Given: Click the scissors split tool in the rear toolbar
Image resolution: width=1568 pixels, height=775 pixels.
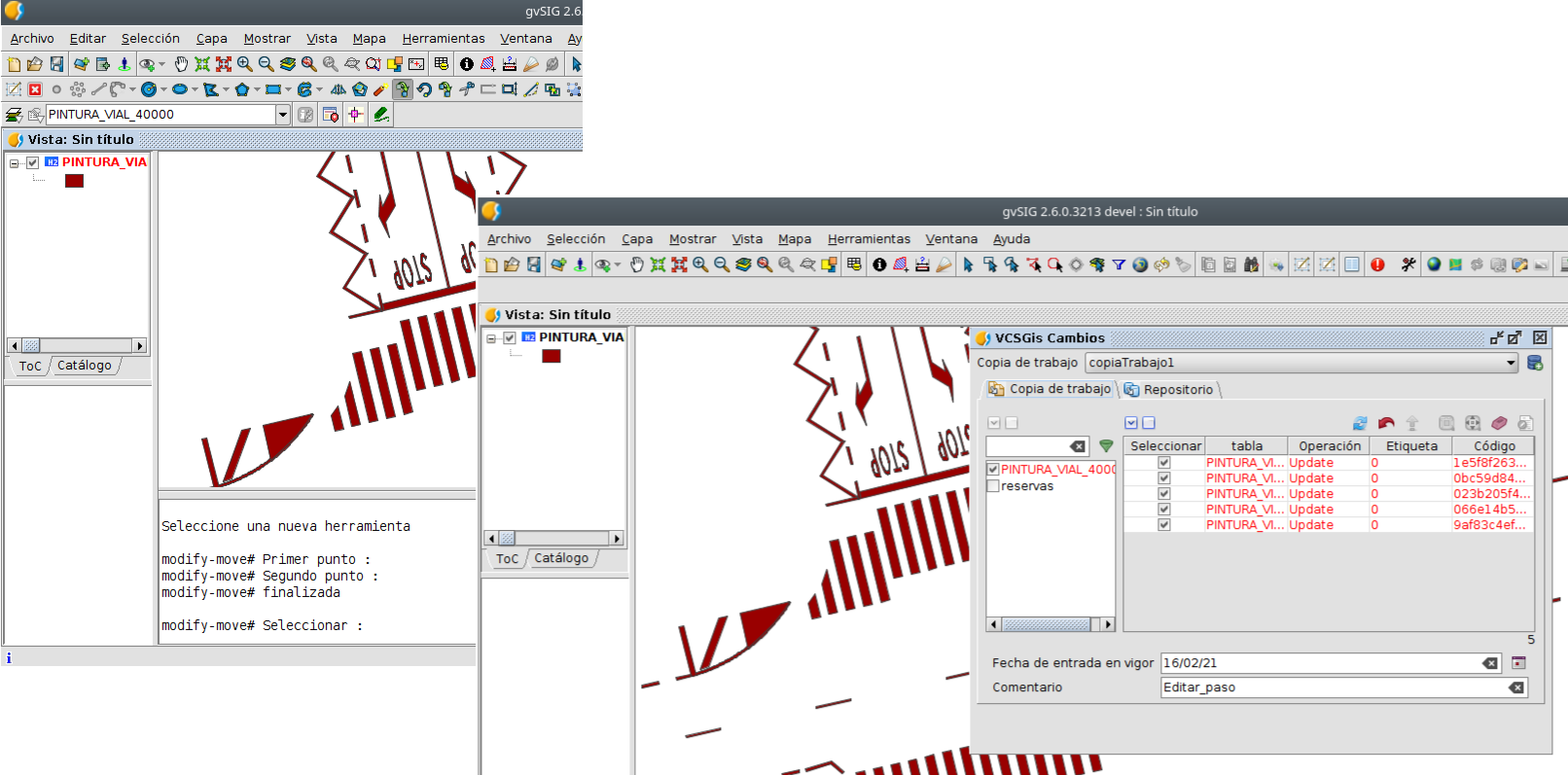Looking at the screenshot, I should point(467,89).
